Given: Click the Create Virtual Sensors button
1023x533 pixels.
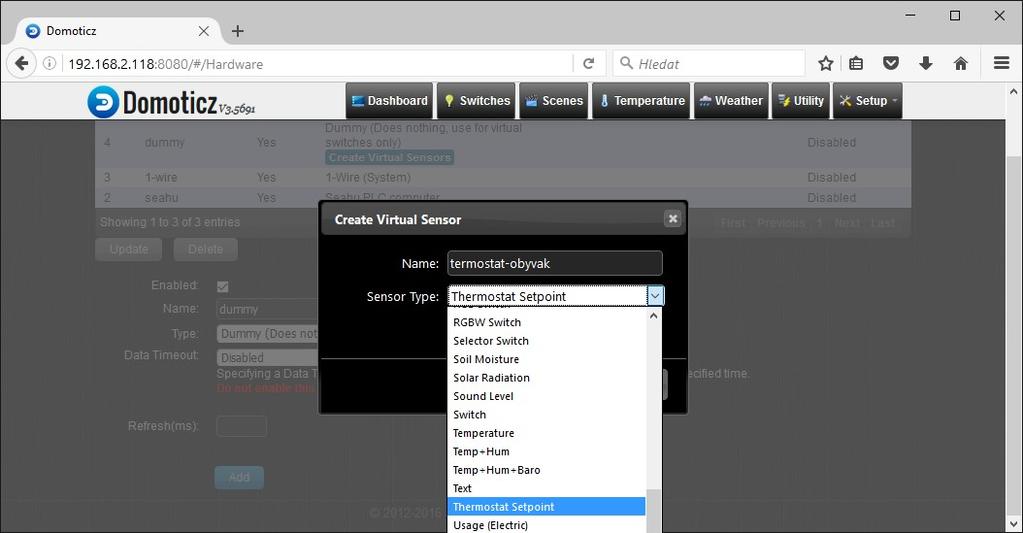Looking at the screenshot, I should (x=389, y=157).
